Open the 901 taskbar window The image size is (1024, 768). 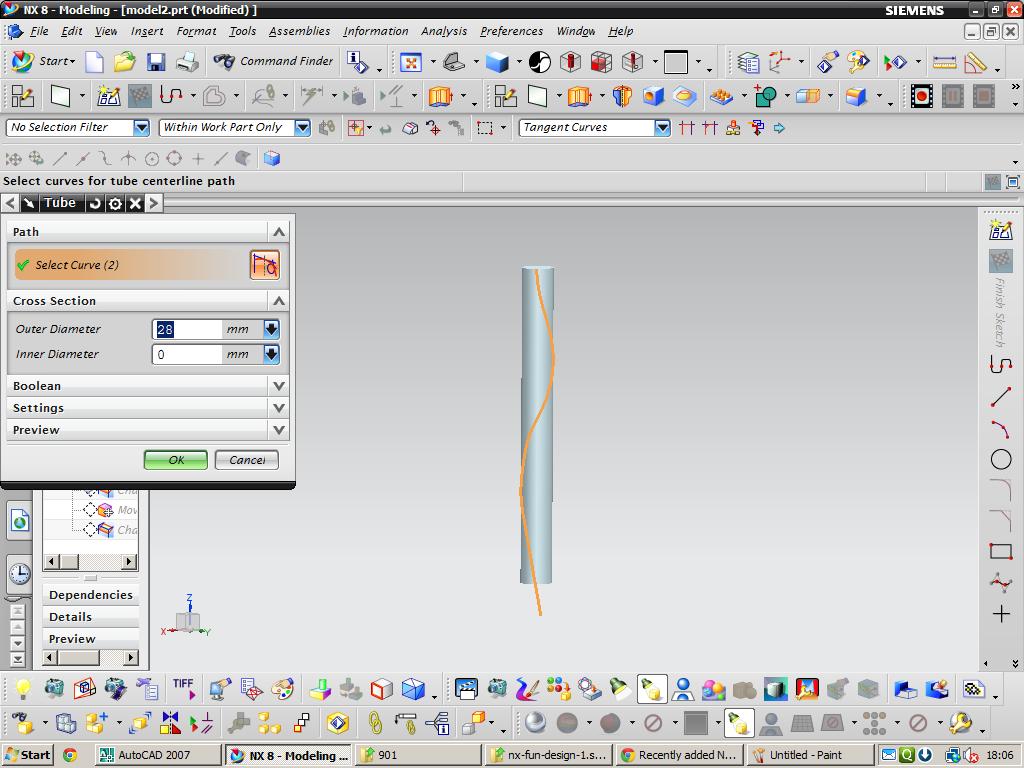point(418,755)
